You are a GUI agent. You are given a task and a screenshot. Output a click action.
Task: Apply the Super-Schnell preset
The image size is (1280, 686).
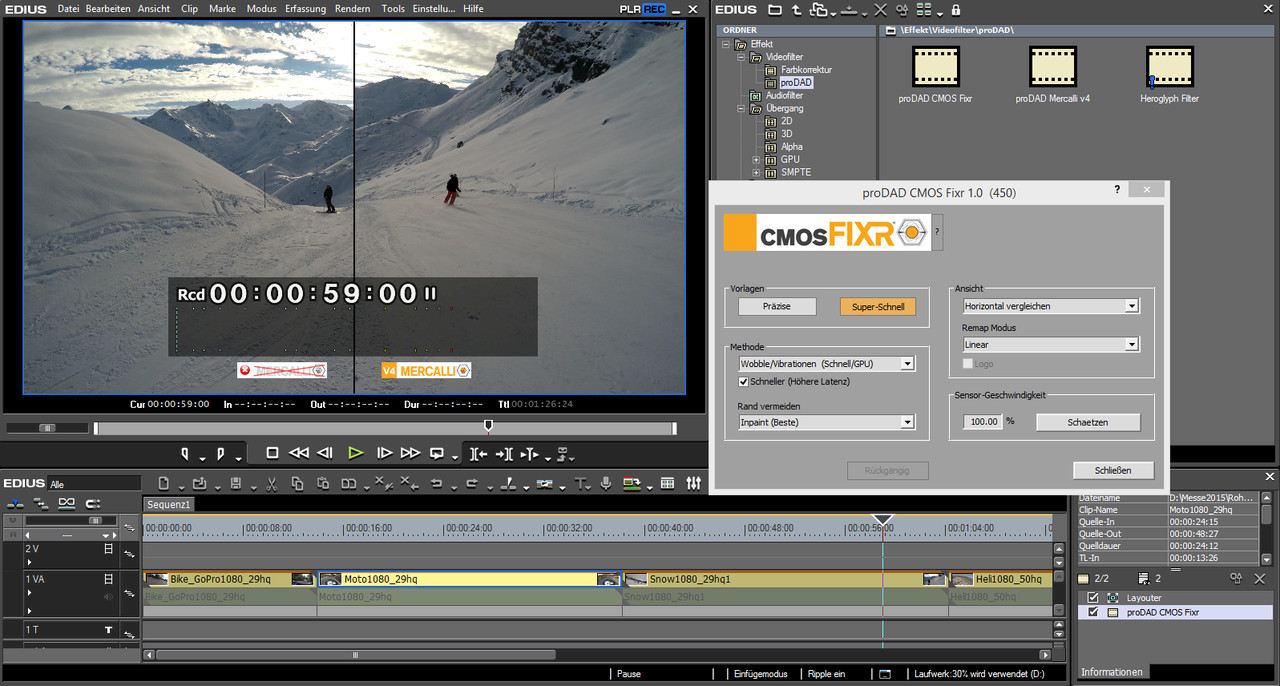[878, 307]
